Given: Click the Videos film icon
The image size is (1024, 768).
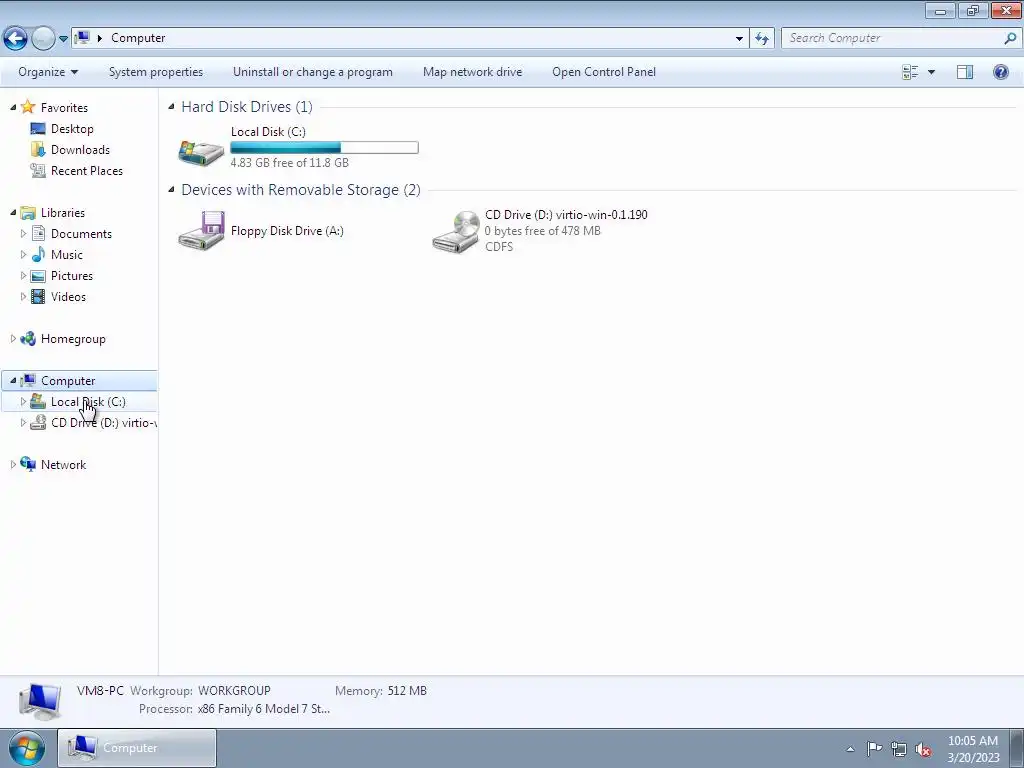Looking at the screenshot, I should [x=38, y=296].
